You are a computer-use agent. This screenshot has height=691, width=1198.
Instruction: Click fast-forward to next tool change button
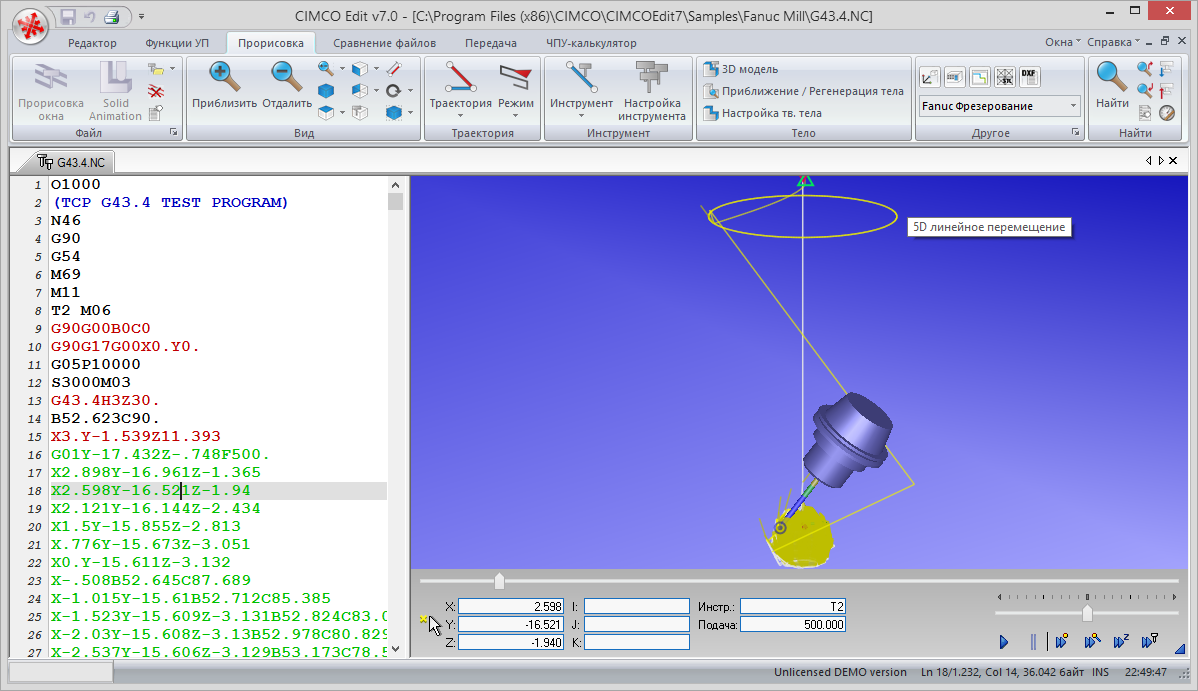pyautogui.click(x=1150, y=641)
